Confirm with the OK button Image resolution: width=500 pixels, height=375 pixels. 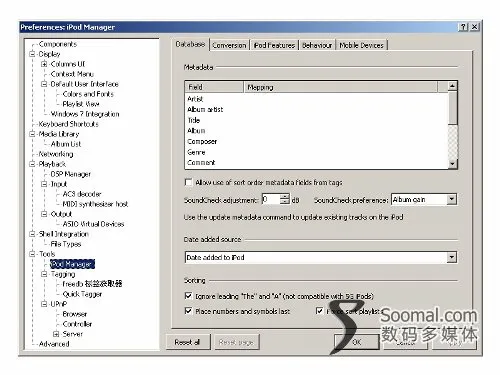357,342
